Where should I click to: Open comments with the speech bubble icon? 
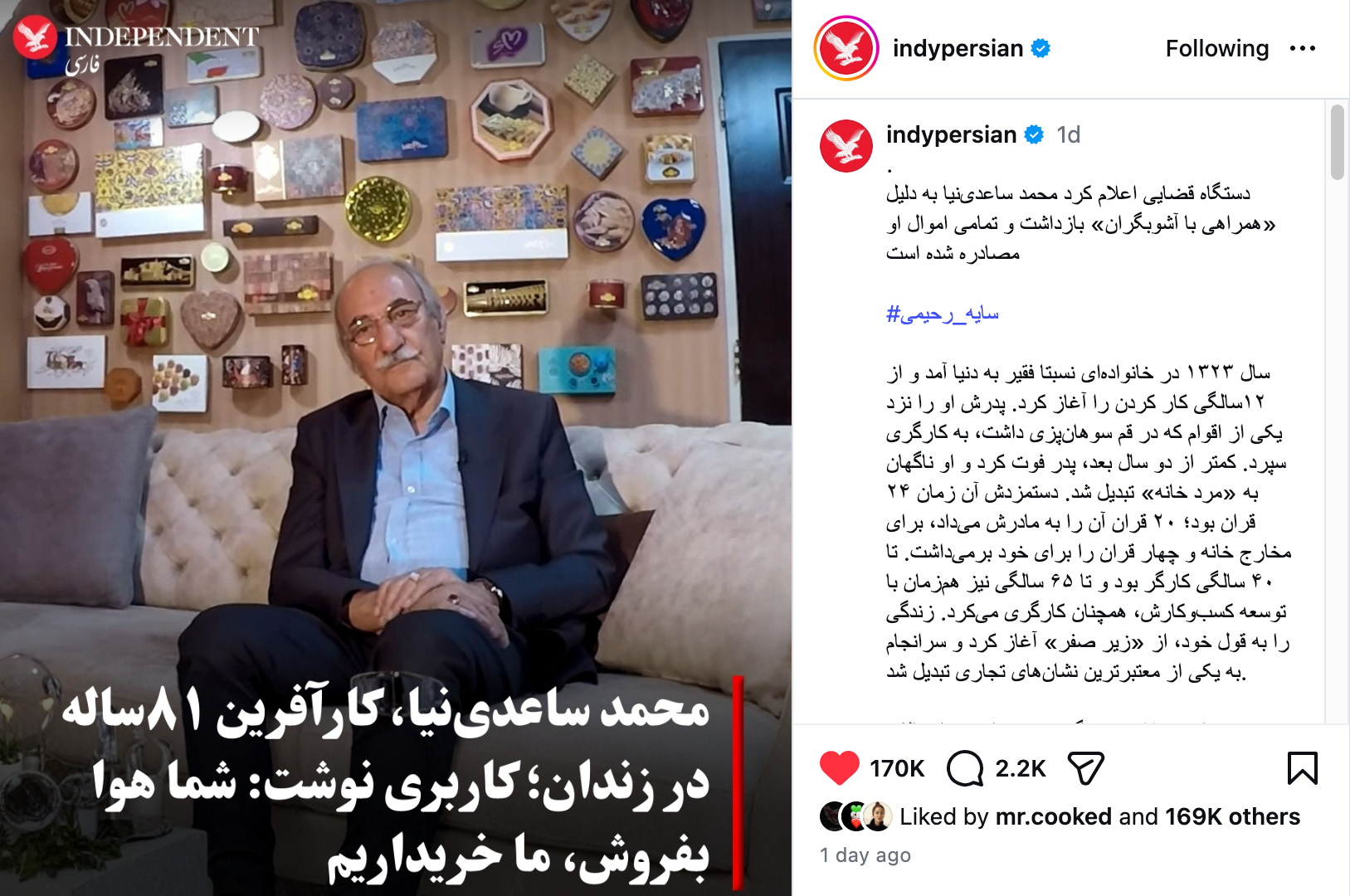point(964,768)
